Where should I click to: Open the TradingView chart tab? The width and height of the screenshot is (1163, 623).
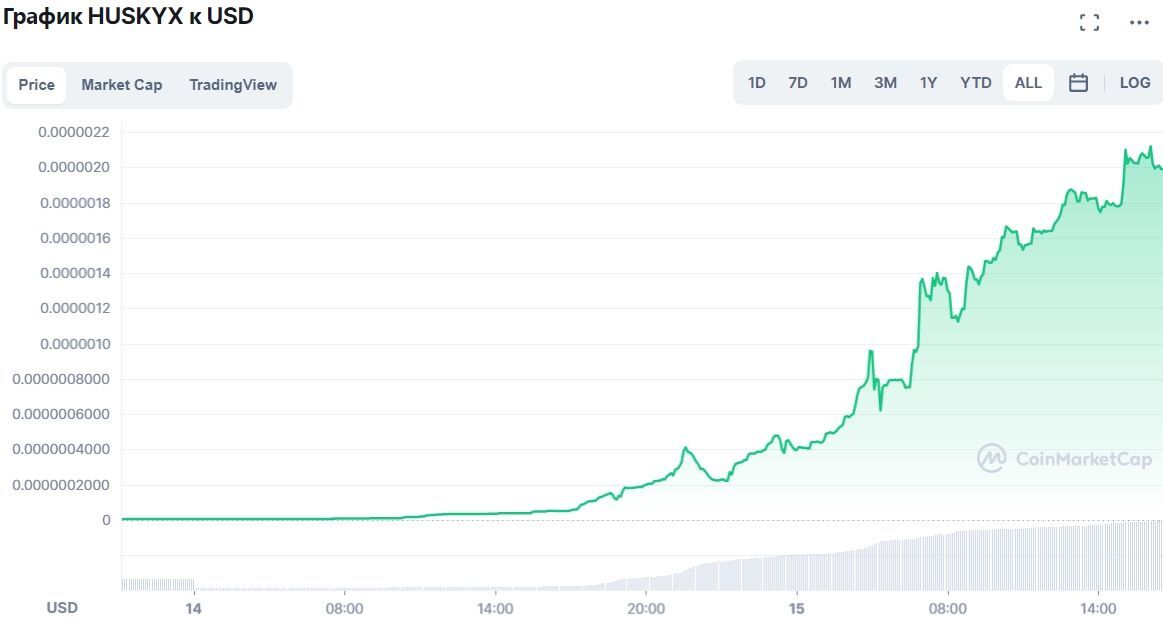pos(233,84)
